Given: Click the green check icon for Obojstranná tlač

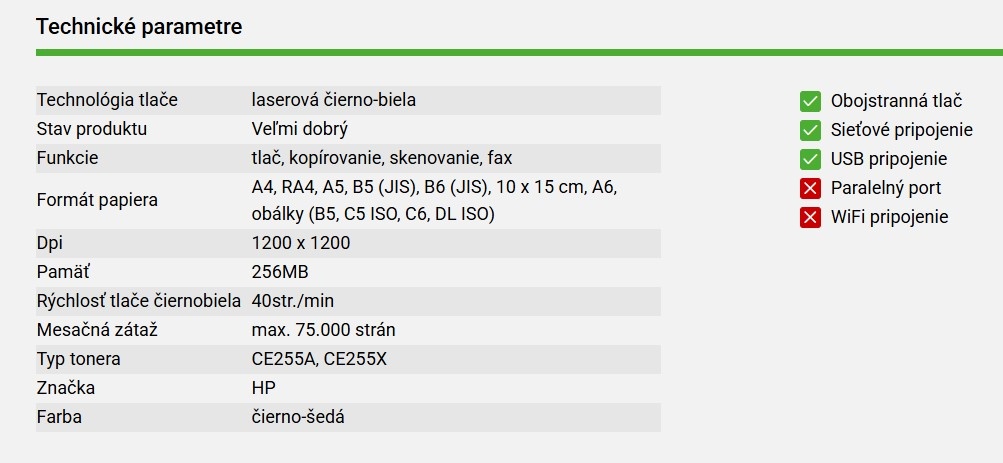Looking at the screenshot, I should click(810, 101).
